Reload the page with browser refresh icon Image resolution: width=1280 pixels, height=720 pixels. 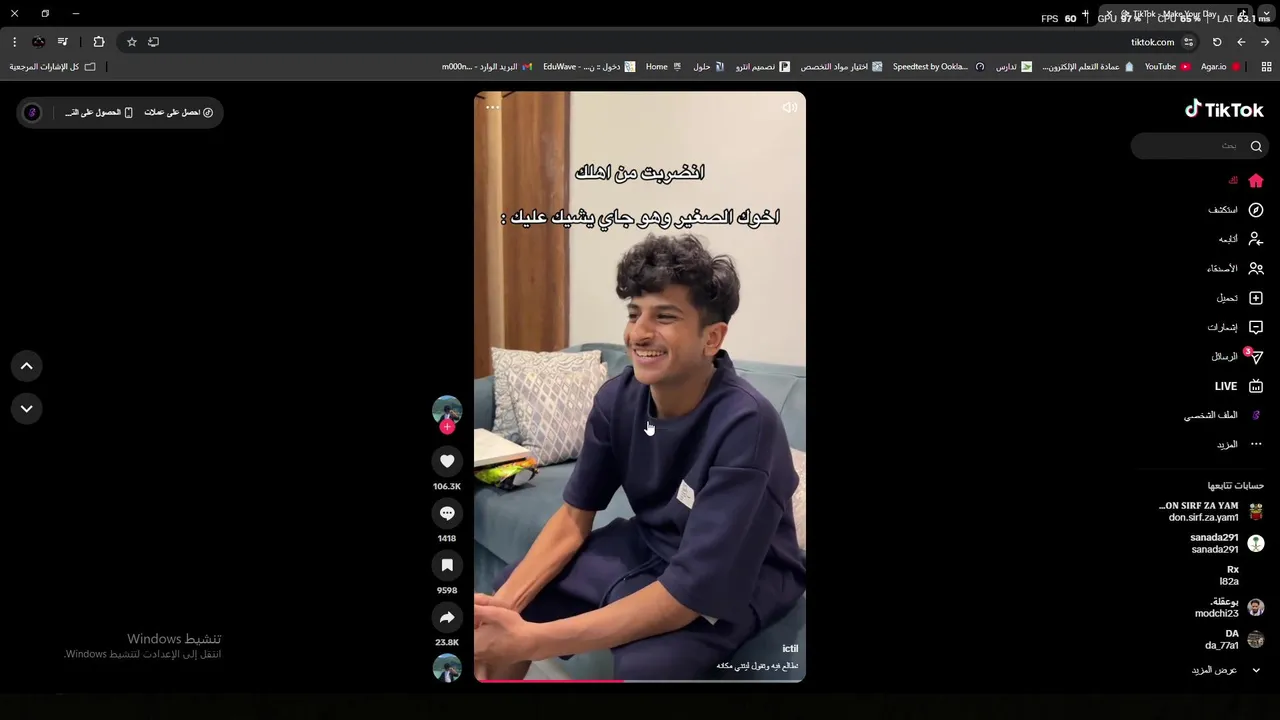(1217, 42)
